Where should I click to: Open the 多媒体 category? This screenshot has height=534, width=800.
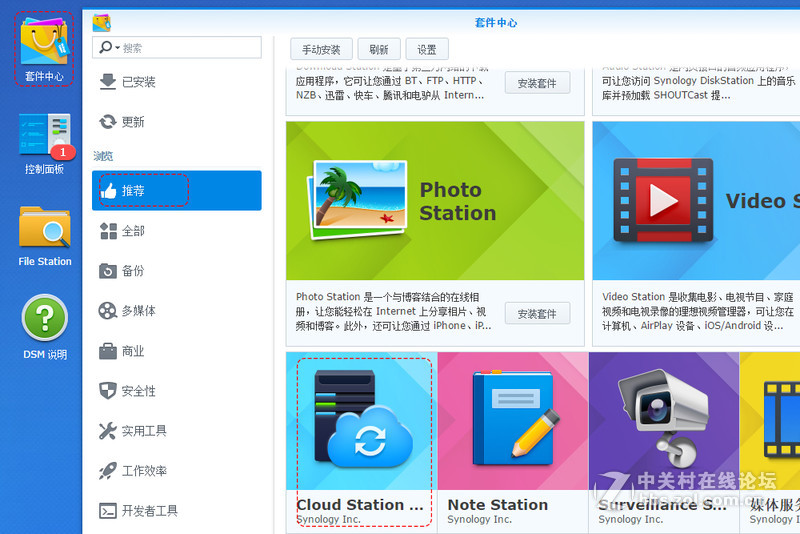[138, 311]
